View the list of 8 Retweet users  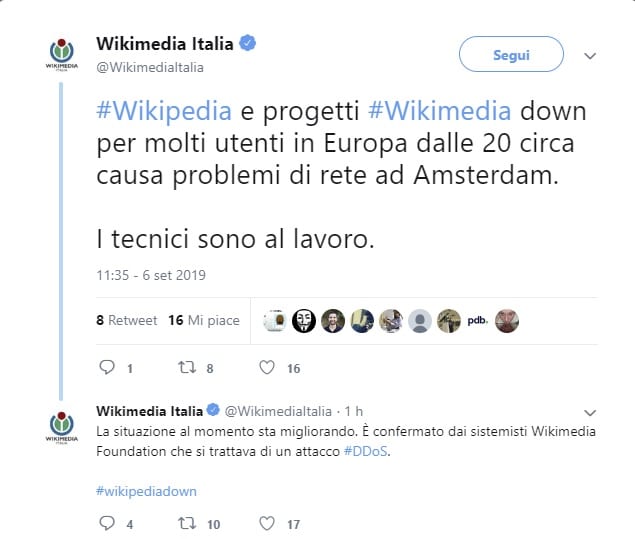[126, 320]
